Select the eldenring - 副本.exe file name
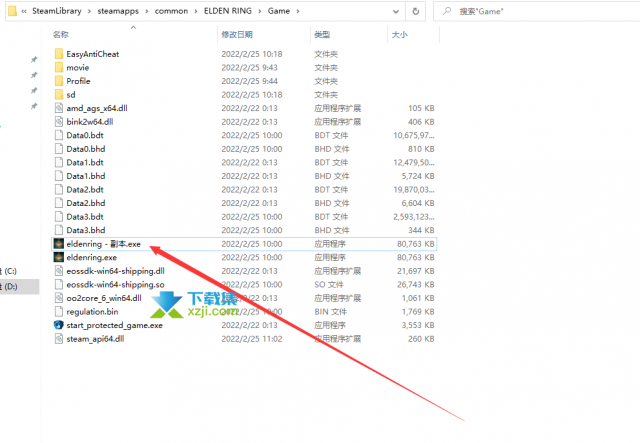The width and height of the screenshot is (640, 443). [104, 244]
